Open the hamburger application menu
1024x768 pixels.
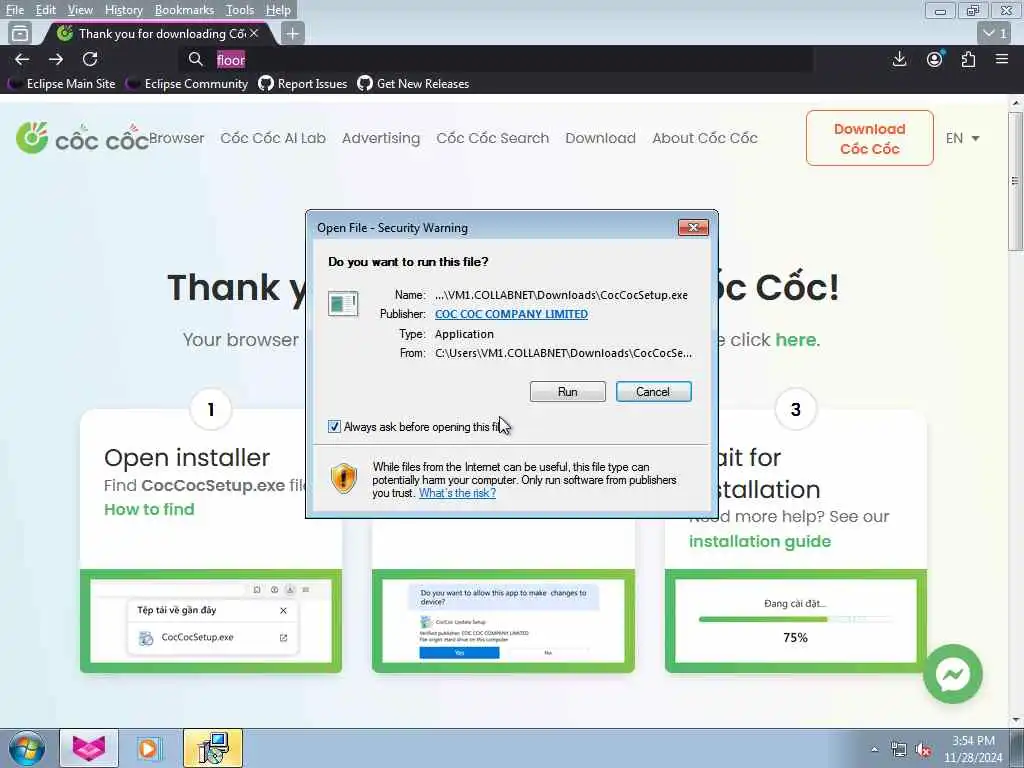pos(1002,59)
